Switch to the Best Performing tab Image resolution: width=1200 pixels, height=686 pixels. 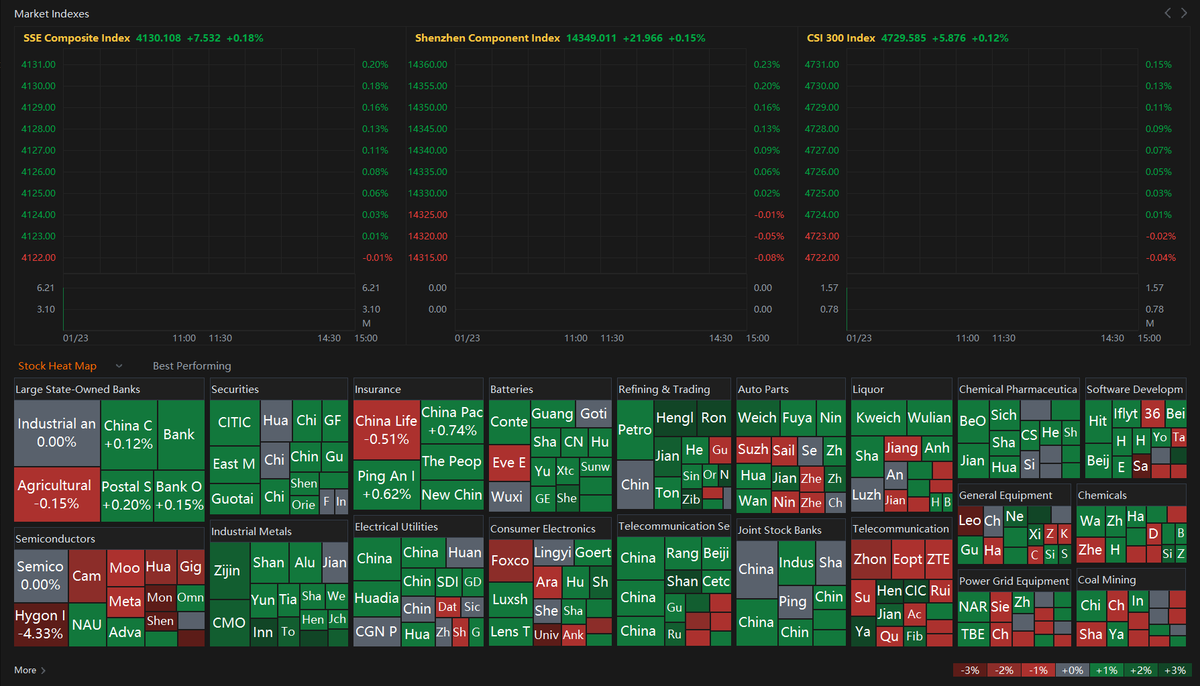(192, 366)
